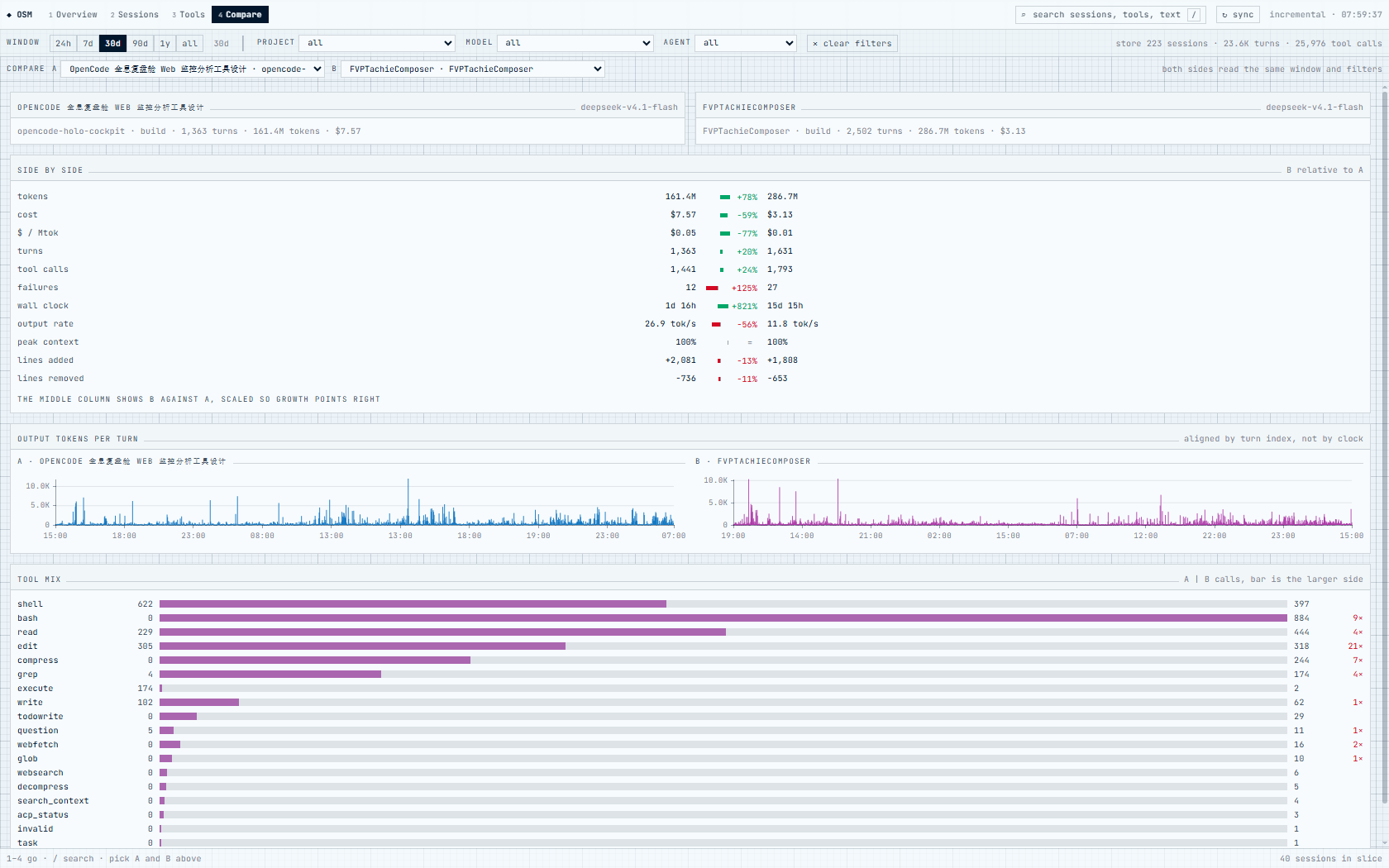This screenshot has width=1389, height=868.
Task: Switch window range to 7d
Action: click(88, 43)
